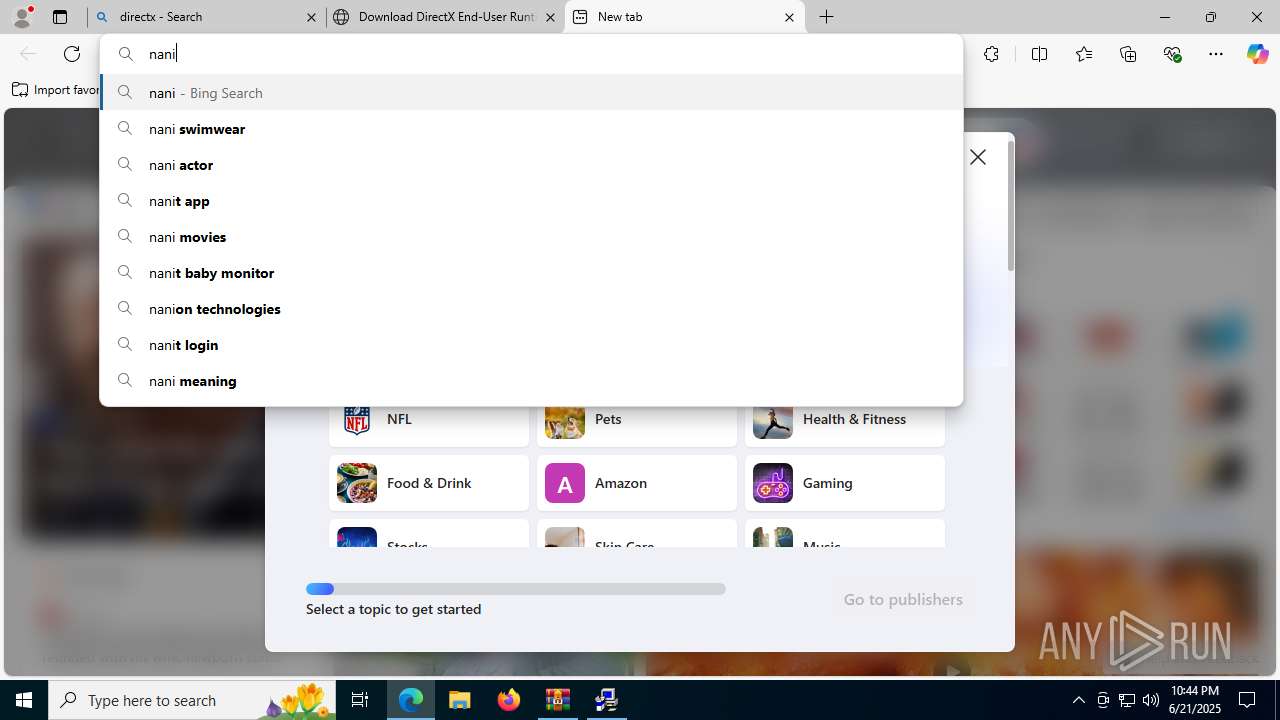Click the taskbar search box
Viewport: 1280px width, 720px height.
point(192,700)
